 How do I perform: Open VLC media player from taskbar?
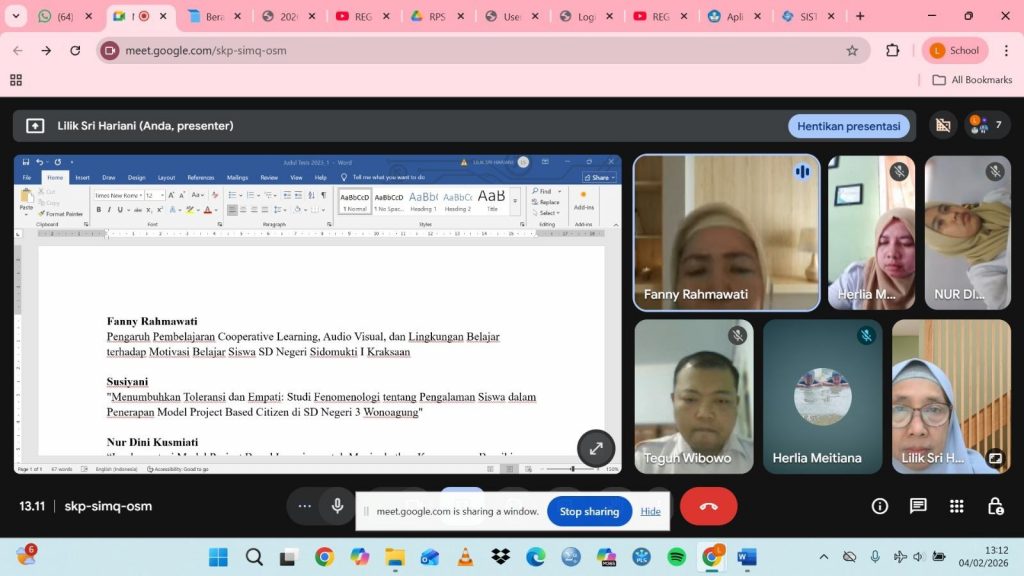pos(465,557)
